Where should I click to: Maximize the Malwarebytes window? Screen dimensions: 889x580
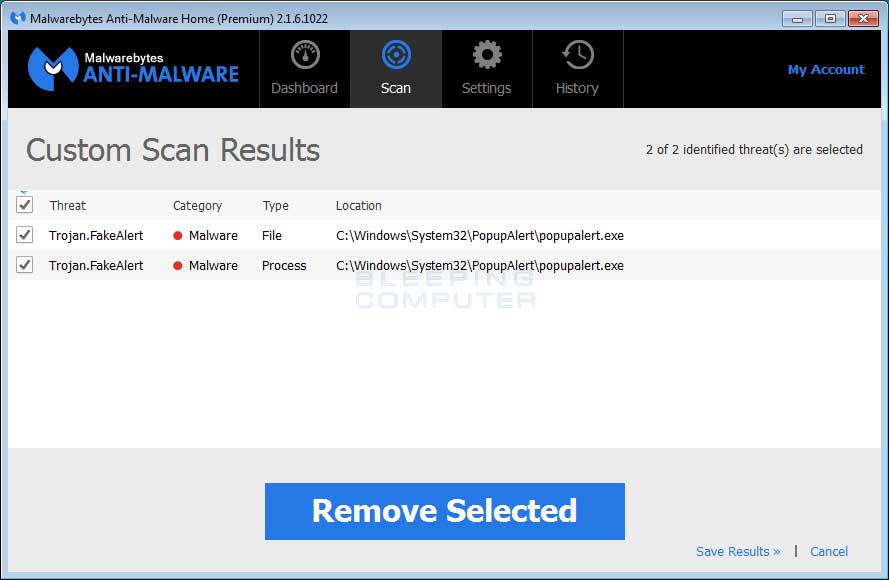(x=830, y=19)
